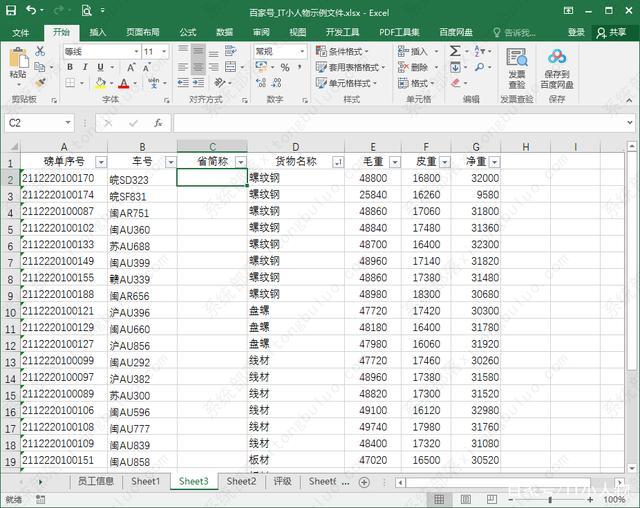Open 单元格样式 cell styles
The height and width of the screenshot is (508, 640).
[x=346, y=83]
